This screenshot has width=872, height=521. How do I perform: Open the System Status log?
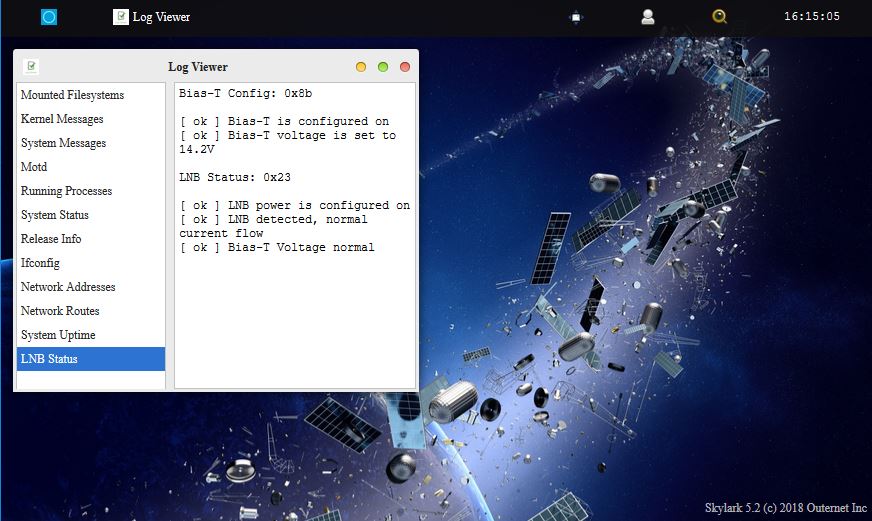tap(91, 215)
